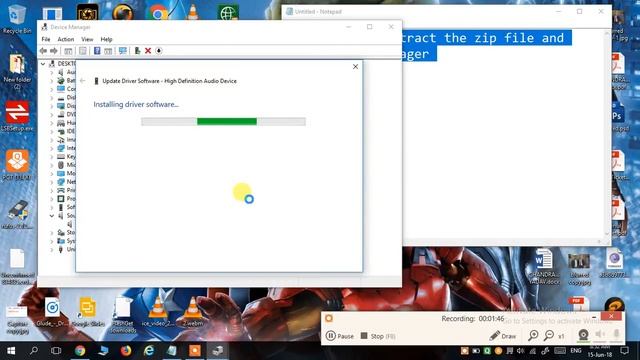640x360 pixels.
Task: Switch to Notepad on the taskbar
Action: coord(172,351)
